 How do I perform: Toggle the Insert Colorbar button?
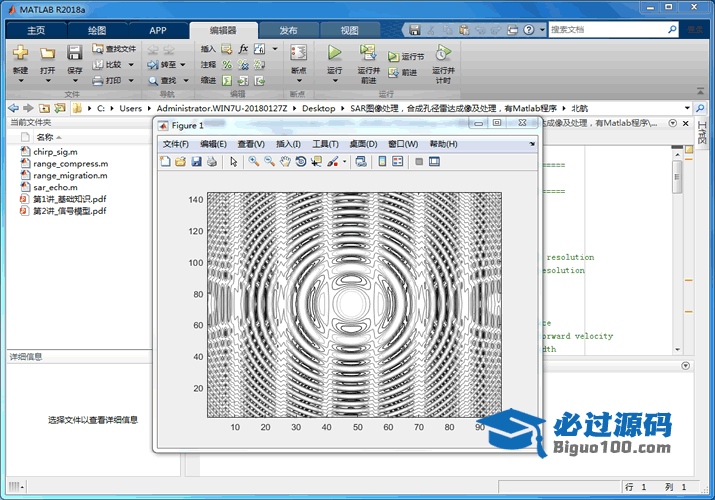click(x=382, y=161)
